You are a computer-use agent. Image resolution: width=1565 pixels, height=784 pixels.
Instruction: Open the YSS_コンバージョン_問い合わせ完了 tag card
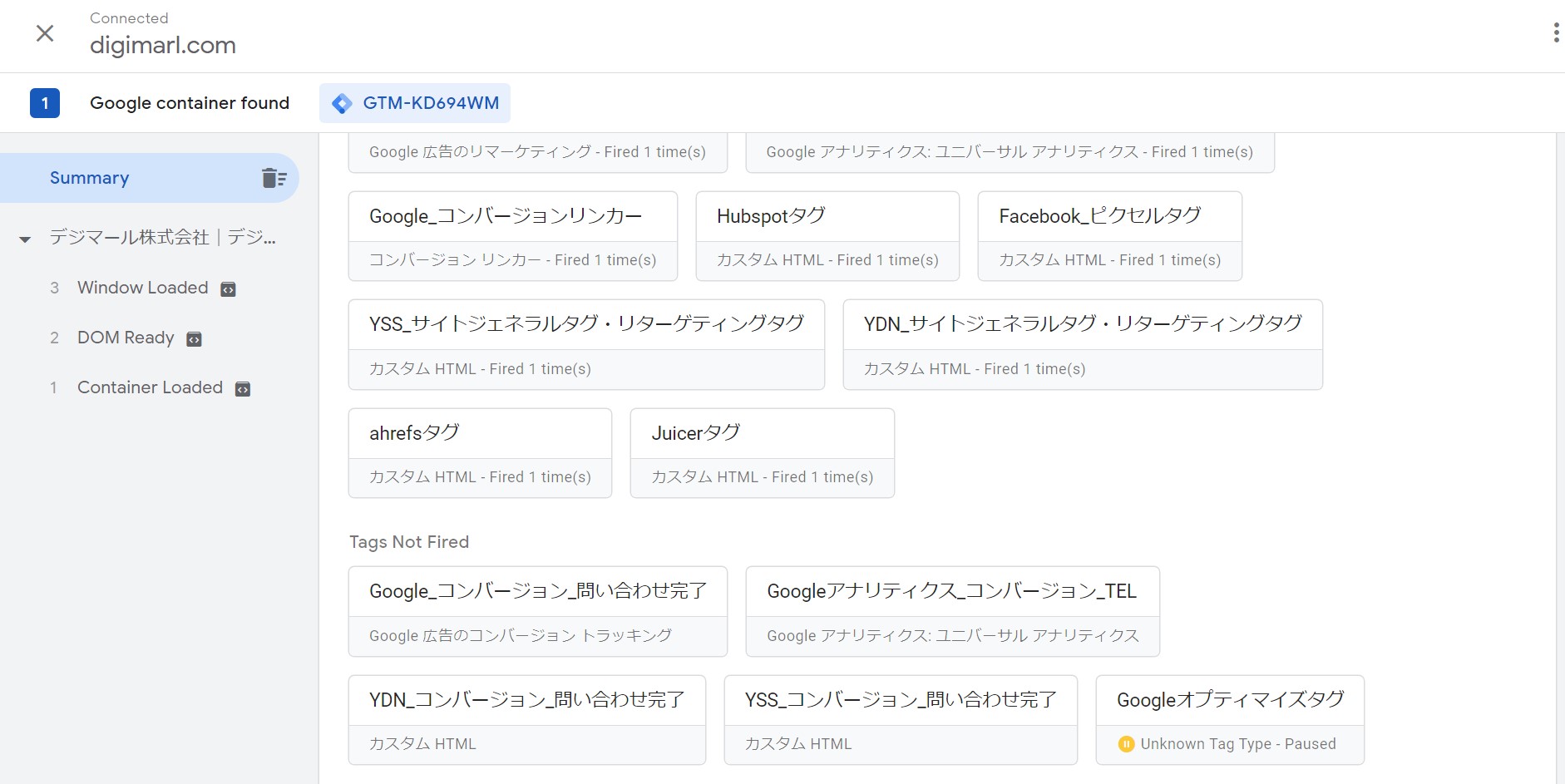tap(901, 720)
